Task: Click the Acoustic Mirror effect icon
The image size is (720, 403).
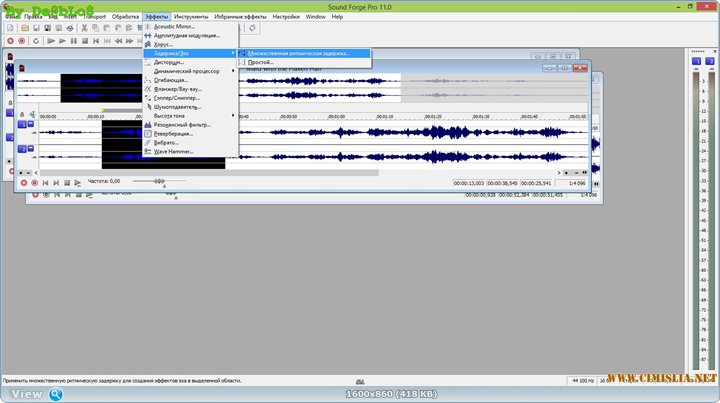Action: 149,27
